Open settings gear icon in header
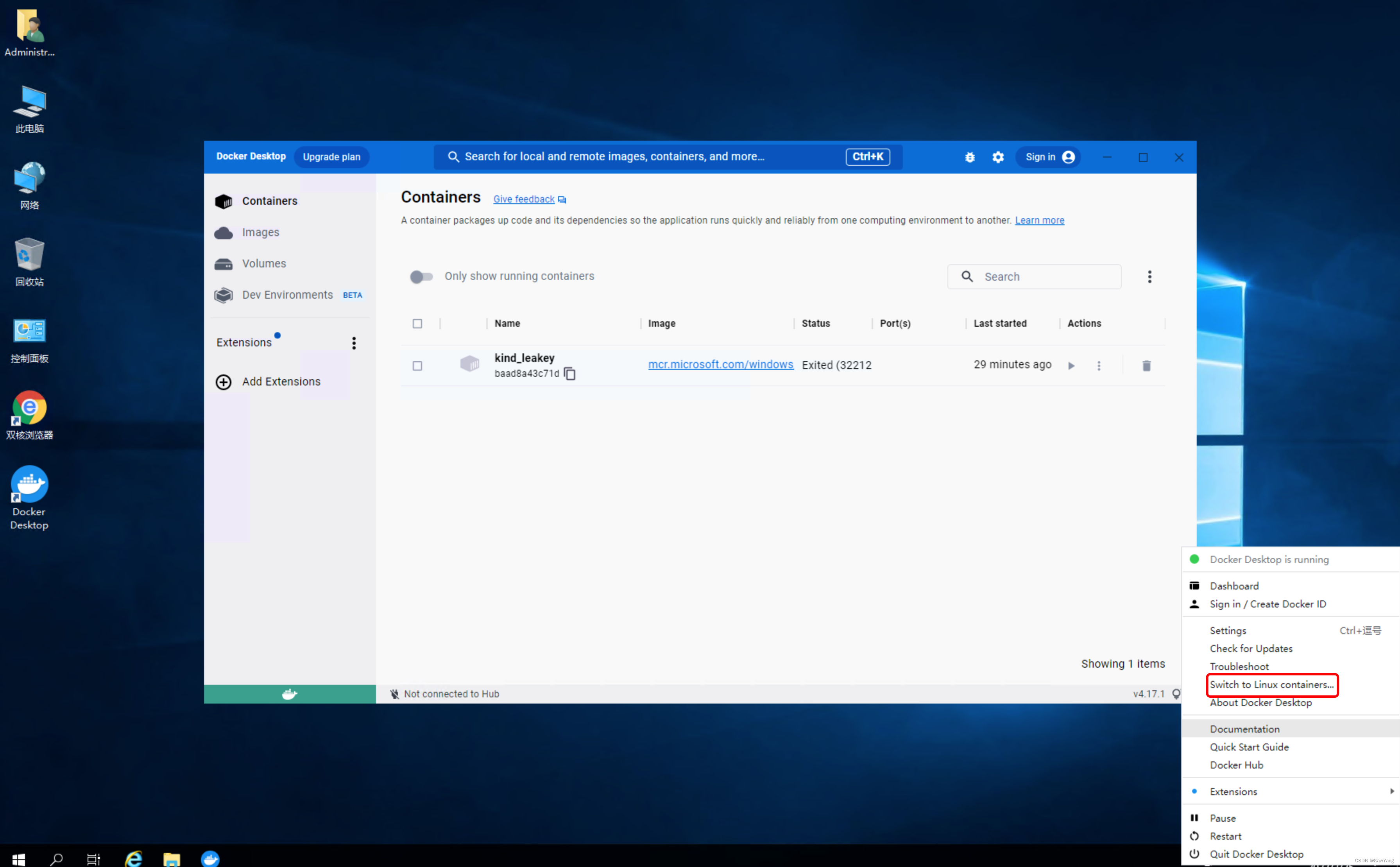 pyautogui.click(x=998, y=157)
